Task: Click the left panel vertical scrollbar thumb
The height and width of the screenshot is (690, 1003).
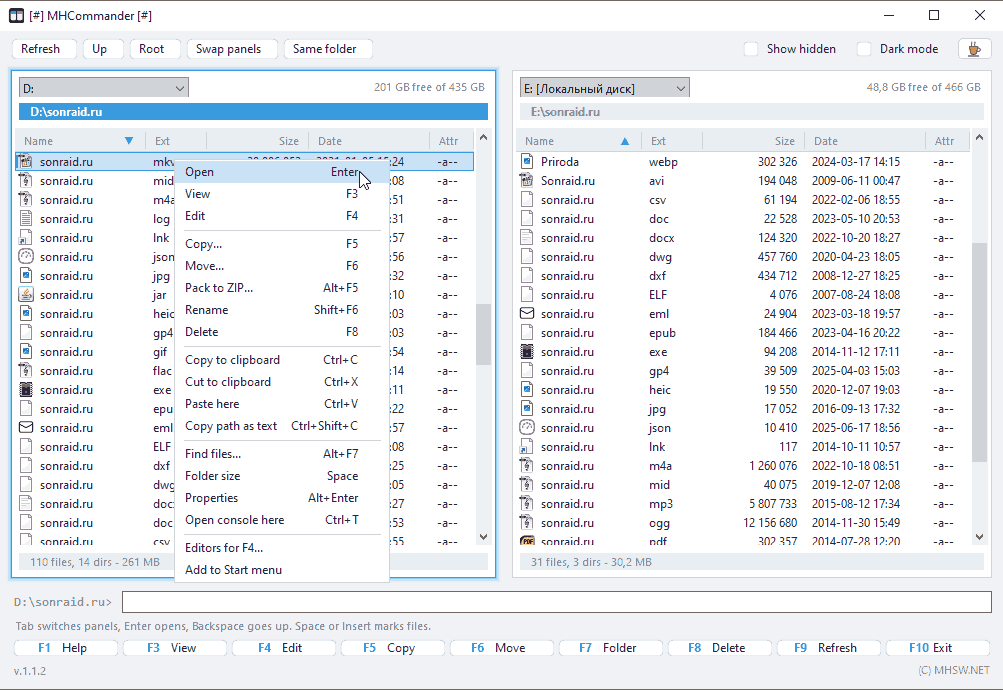Action: coord(484,334)
